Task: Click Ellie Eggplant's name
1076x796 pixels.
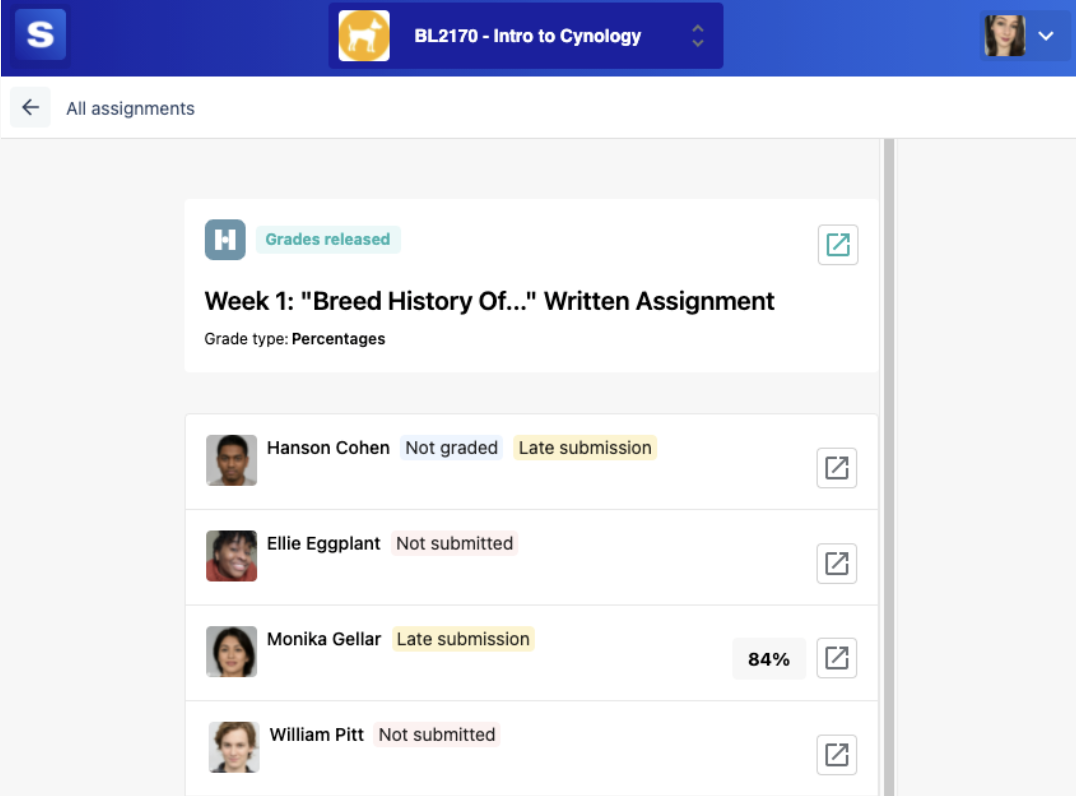Action: click(x=323, y=543)
